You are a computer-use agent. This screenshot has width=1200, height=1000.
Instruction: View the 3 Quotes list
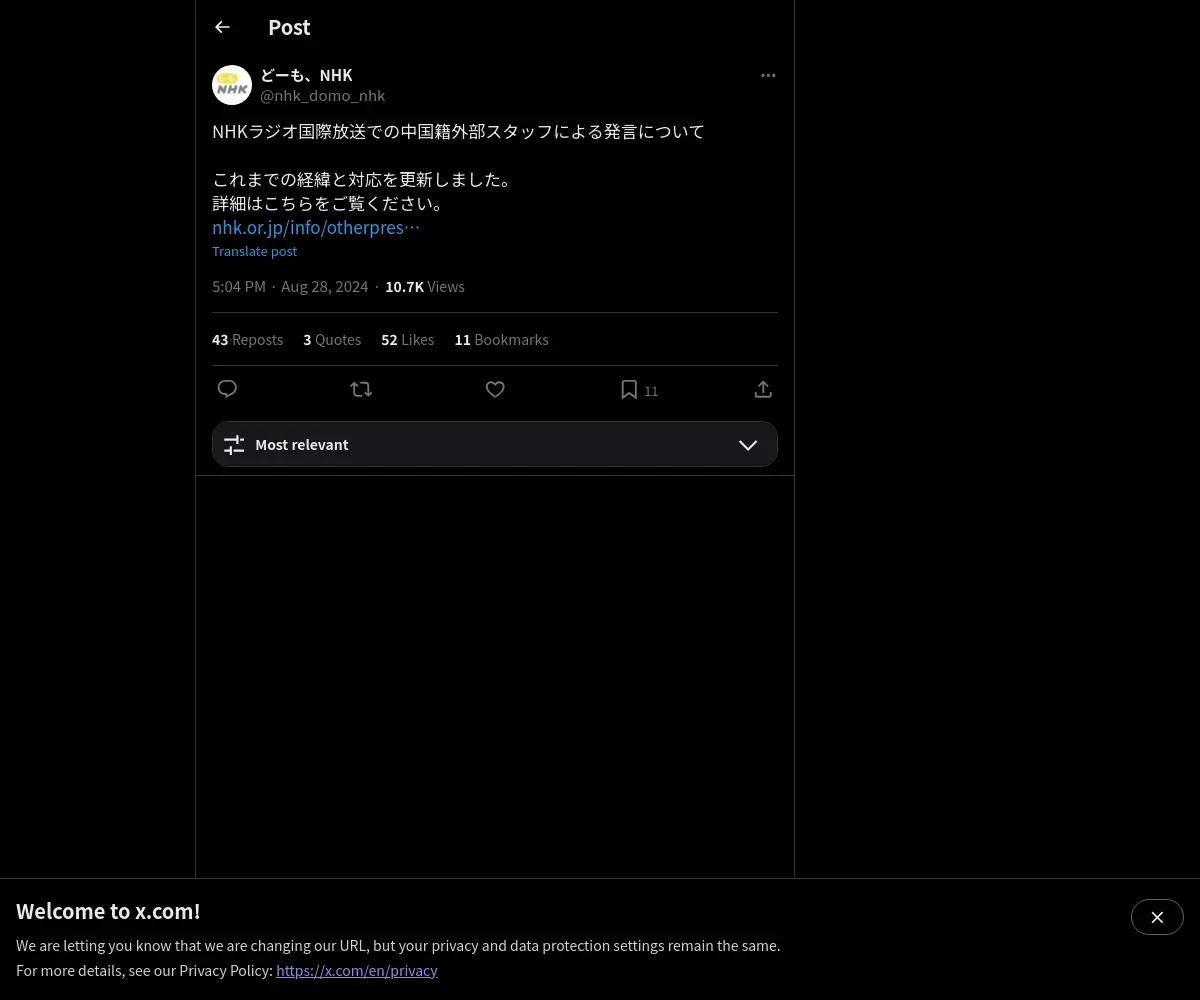point(332,339)
